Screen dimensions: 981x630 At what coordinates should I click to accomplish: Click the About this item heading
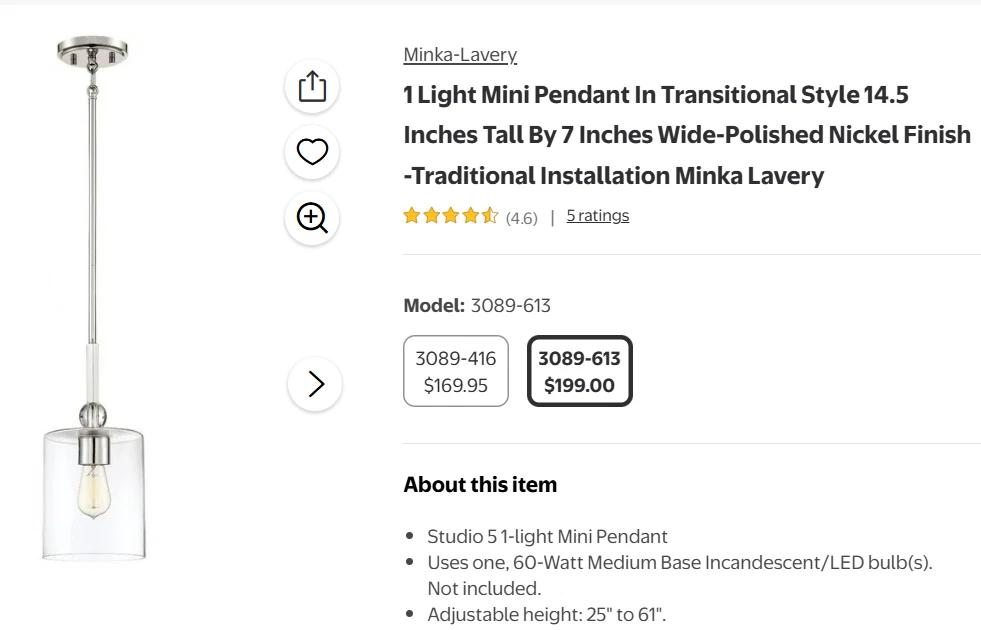[480, 485]
